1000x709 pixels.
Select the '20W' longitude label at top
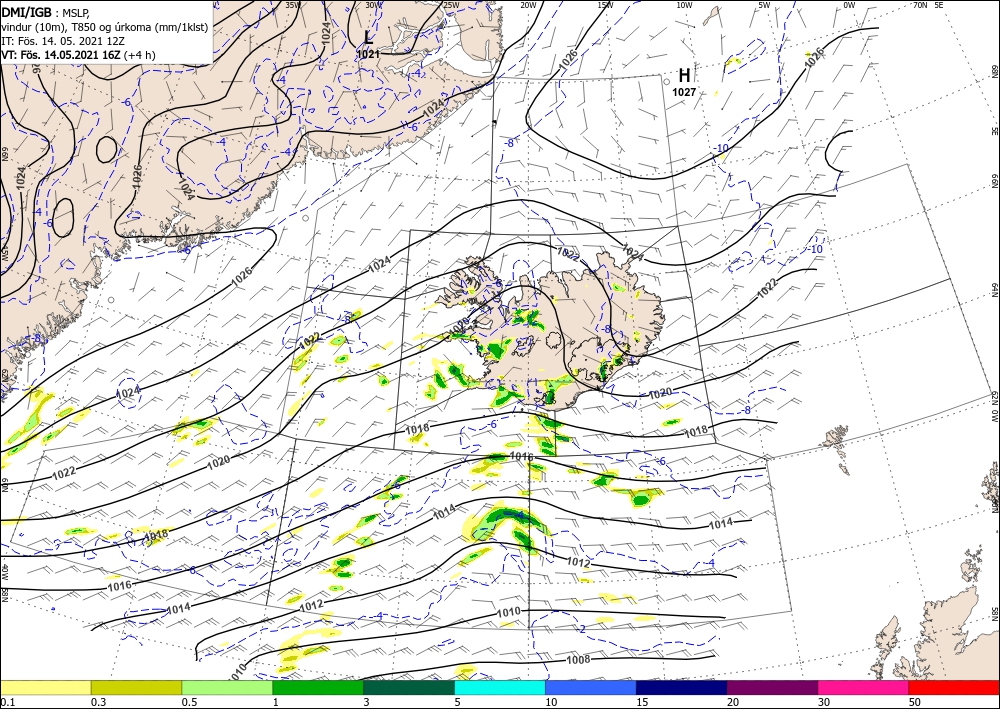(x=528, y=5)
